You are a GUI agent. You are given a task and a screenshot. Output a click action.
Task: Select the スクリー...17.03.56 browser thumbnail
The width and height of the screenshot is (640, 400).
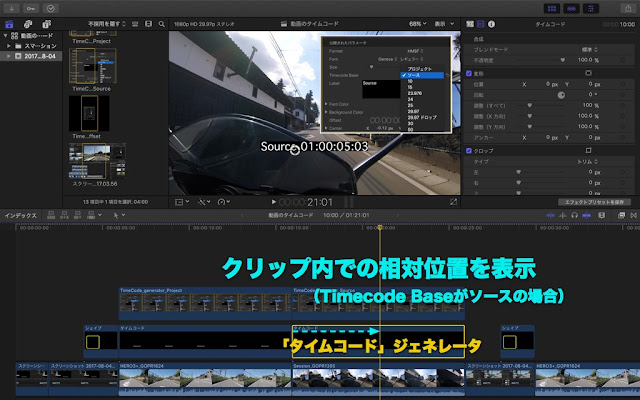97,161
